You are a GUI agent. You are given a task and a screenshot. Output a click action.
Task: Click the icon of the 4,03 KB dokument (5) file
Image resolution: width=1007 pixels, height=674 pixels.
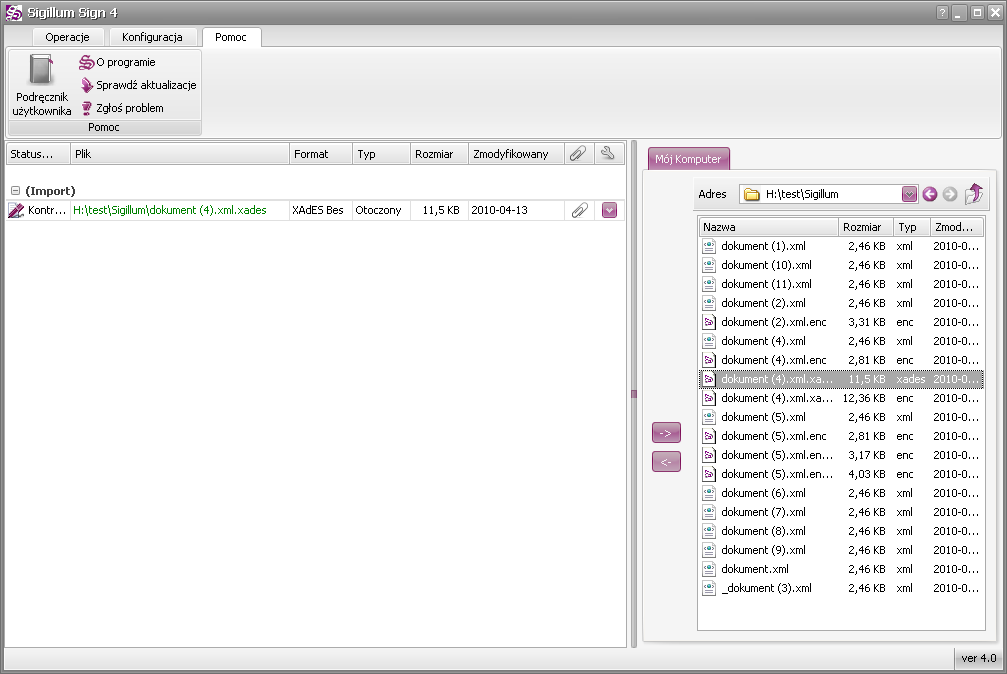point(709,474)
